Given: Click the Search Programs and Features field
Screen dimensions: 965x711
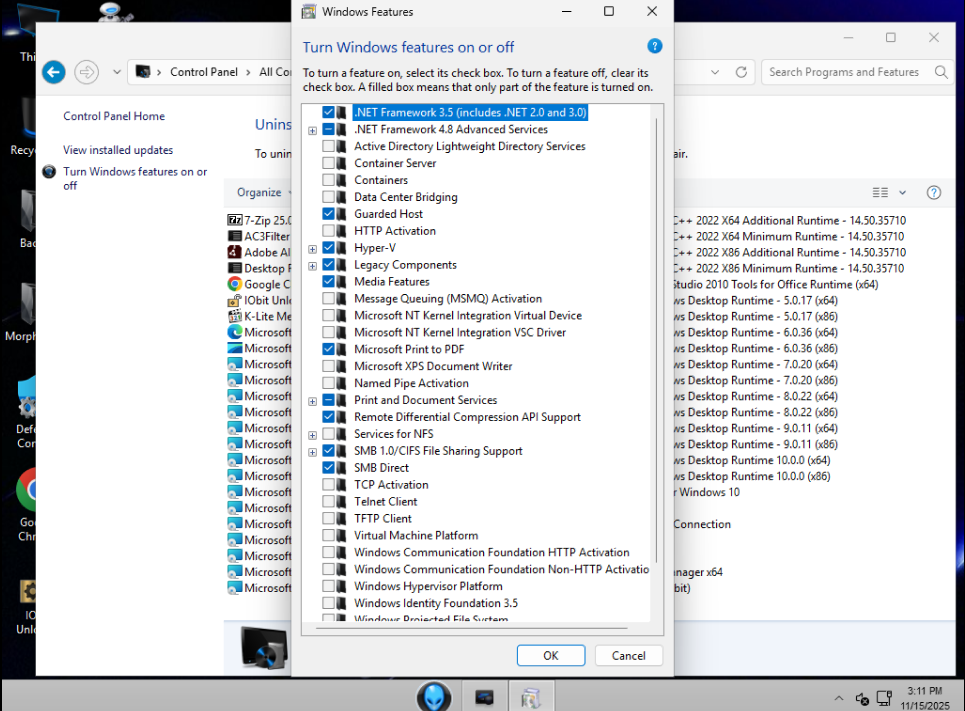Looking at the screenshot, I should click(x=845, y=72).
